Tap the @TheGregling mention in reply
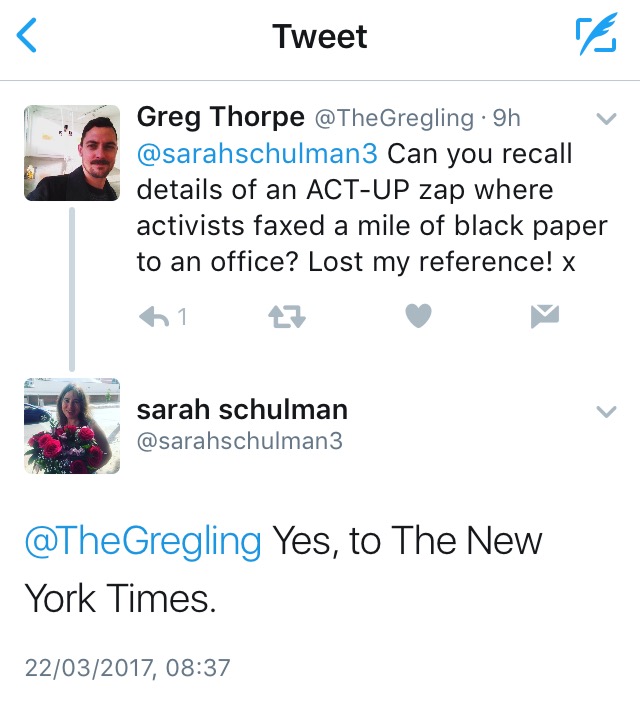The width and height of the screenshot is (640, 704). point(142,542)
